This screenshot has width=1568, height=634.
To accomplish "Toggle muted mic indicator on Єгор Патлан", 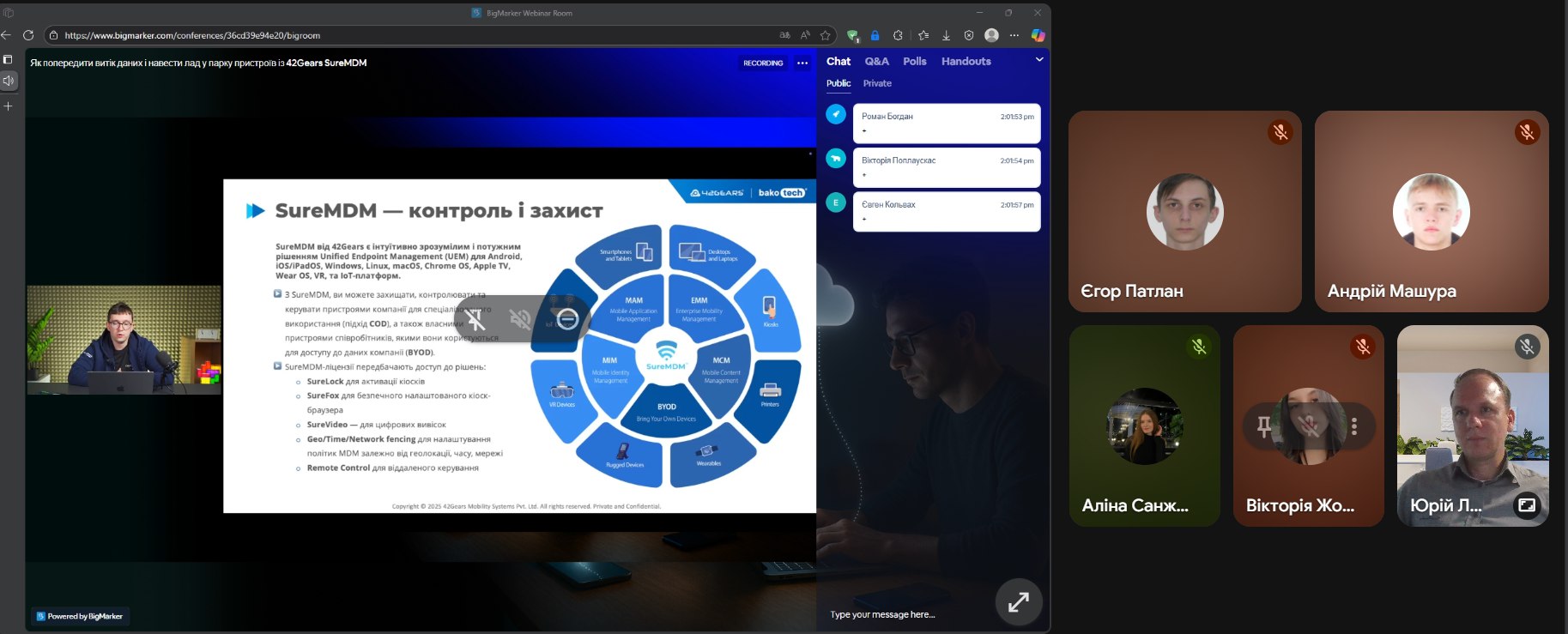I will pos(1280,132).
